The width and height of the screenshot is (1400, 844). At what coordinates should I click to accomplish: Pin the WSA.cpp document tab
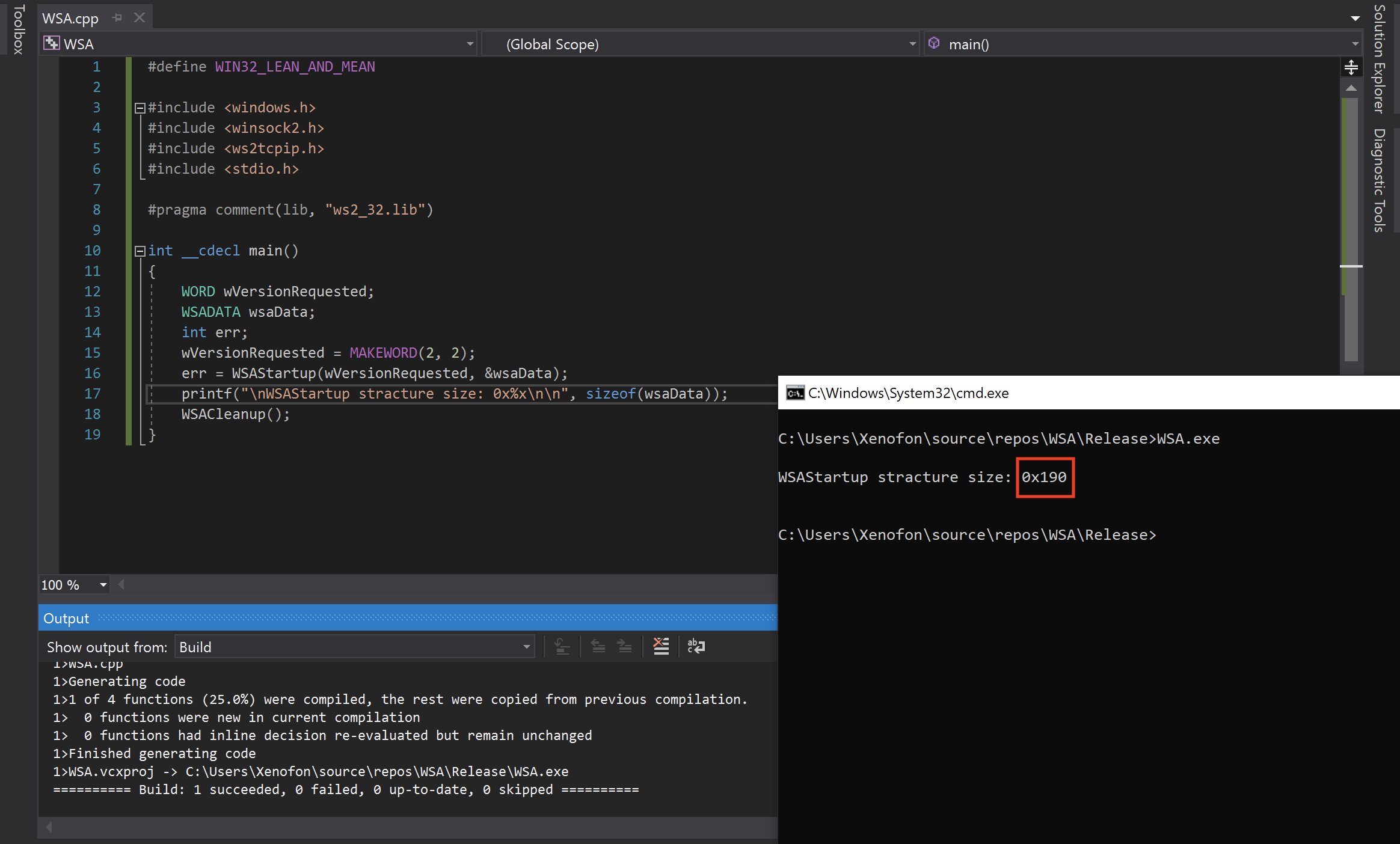pos(117,17)
